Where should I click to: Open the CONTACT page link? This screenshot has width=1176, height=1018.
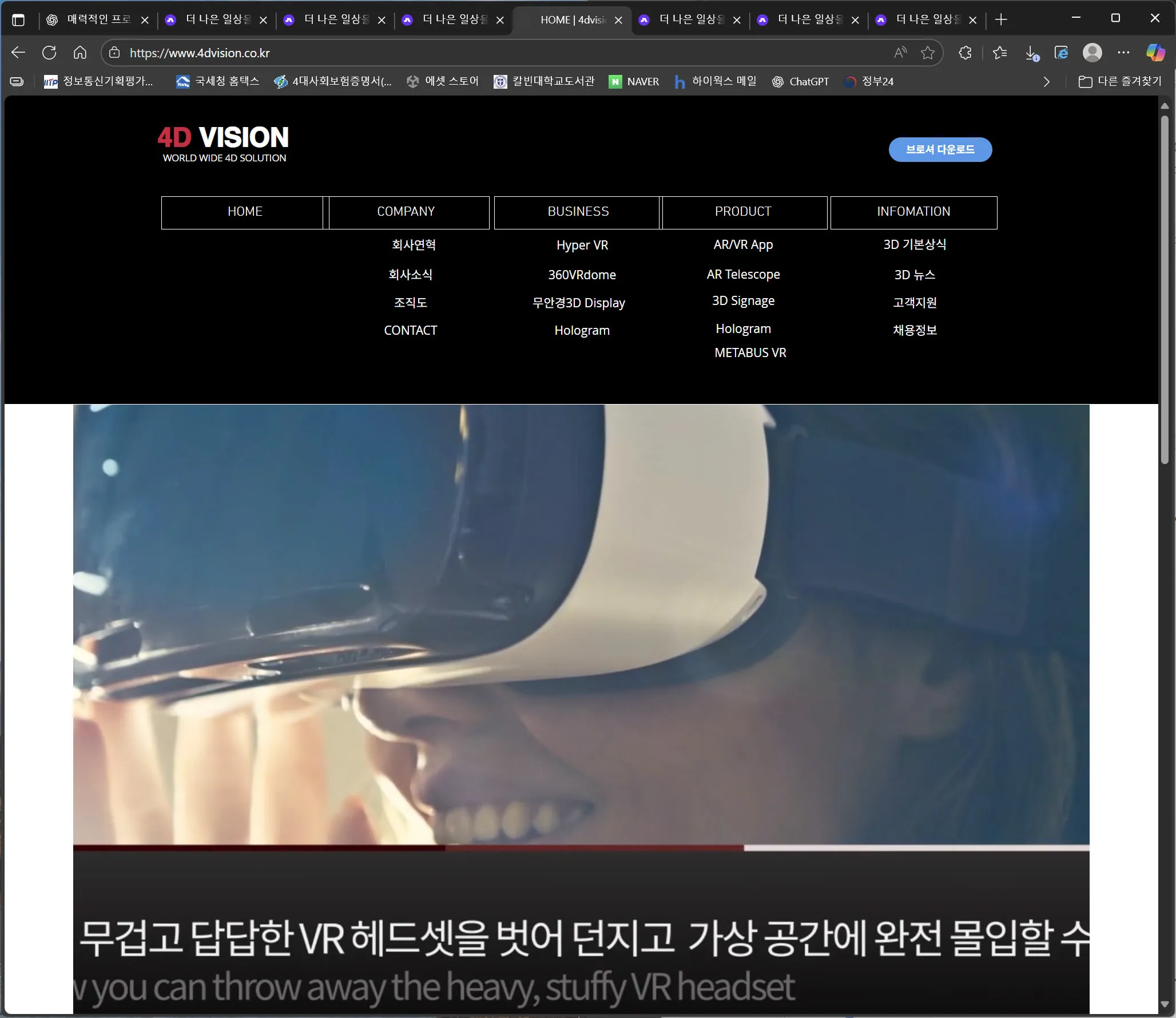click(410, 330)
